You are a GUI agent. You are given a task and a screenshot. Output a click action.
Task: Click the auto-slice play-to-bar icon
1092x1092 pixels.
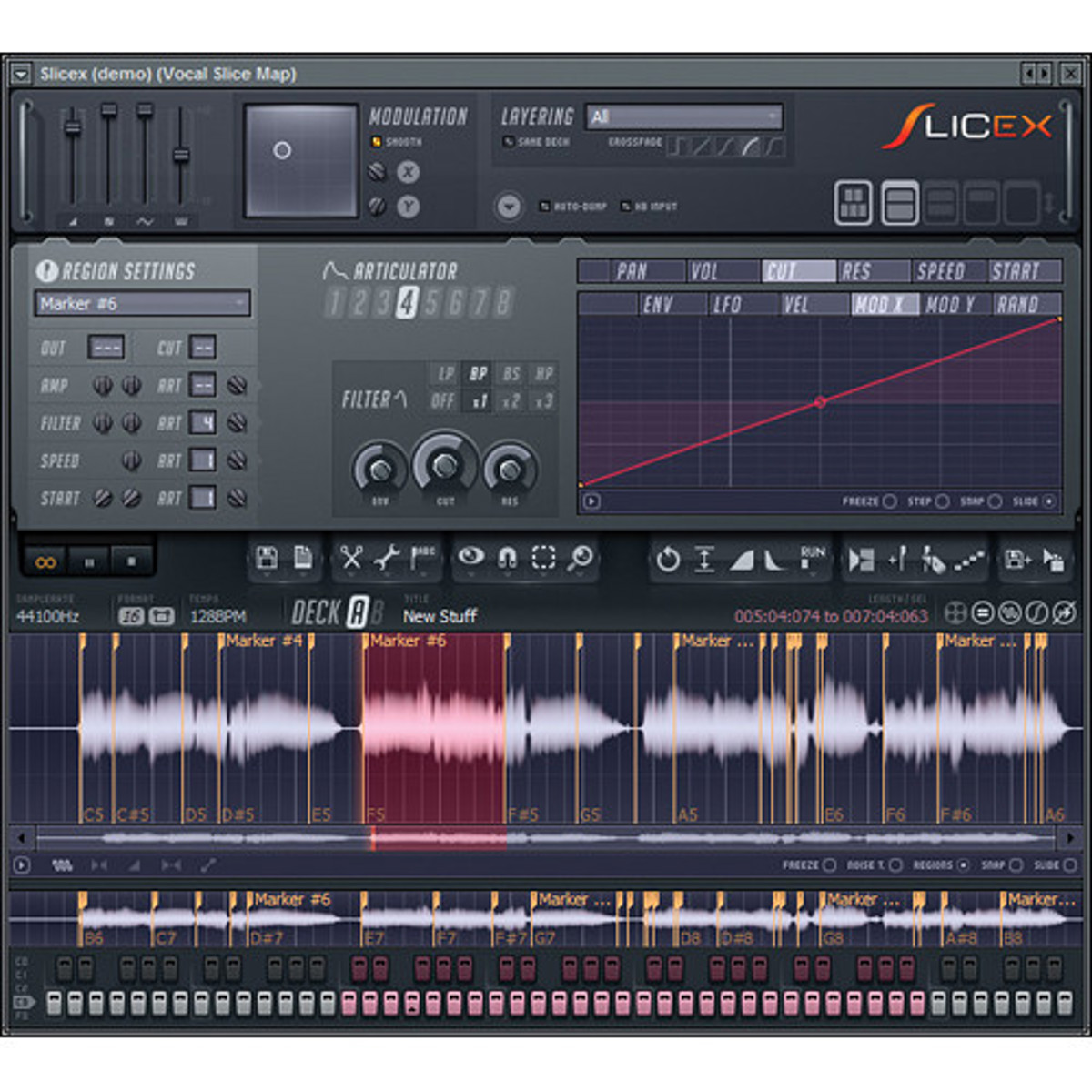point(861,560)
